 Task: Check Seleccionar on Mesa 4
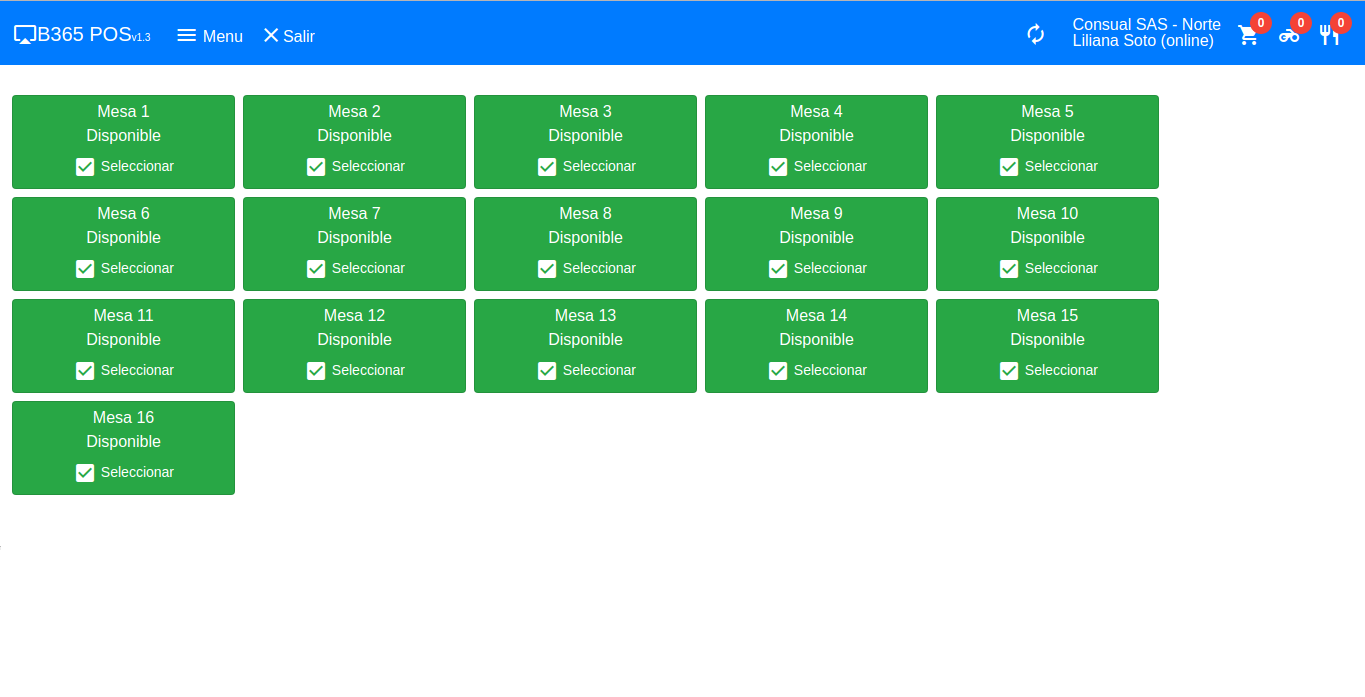click(x=818, y=167)
